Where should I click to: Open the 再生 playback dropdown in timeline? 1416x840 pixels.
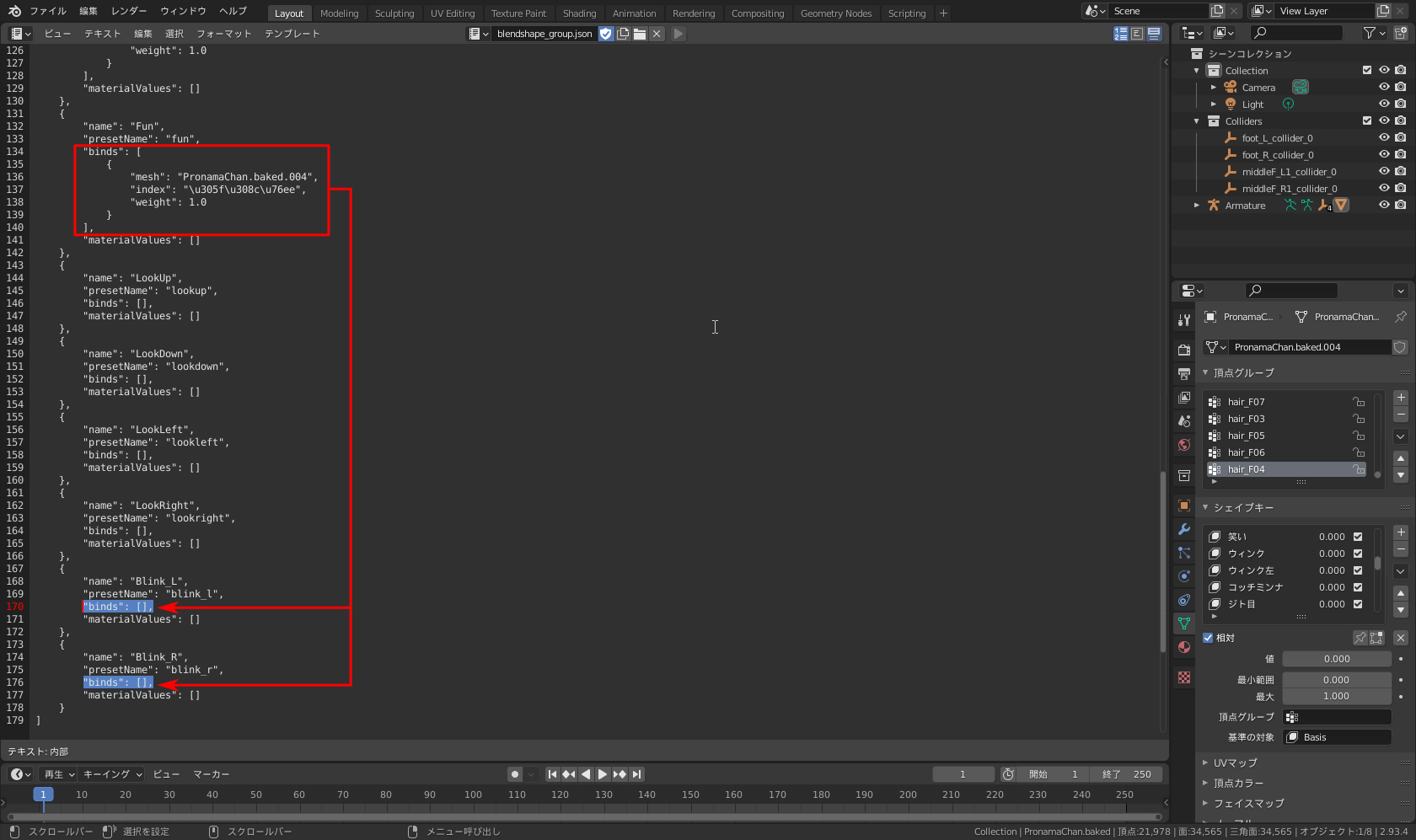[x=59, y=774]
